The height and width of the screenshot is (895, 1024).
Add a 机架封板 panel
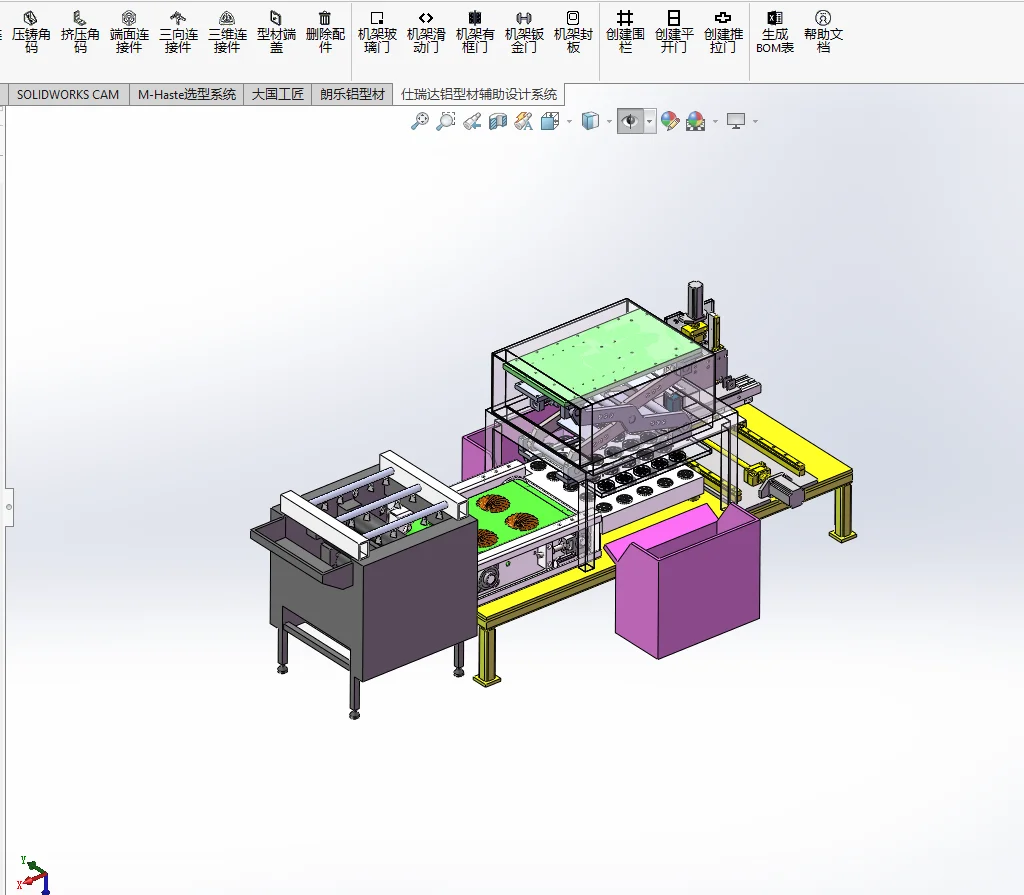tap(573, 31)
